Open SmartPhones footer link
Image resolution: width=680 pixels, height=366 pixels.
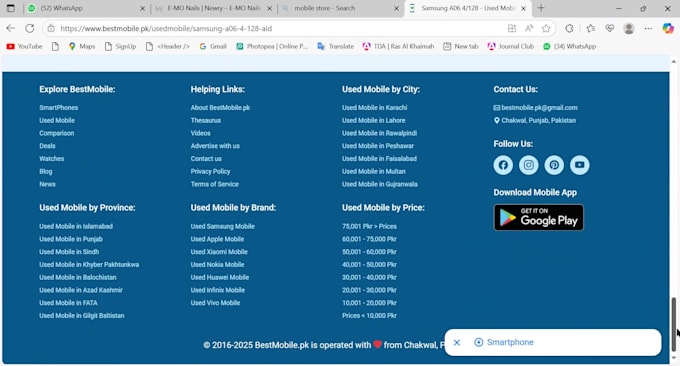tap(59, 108)
